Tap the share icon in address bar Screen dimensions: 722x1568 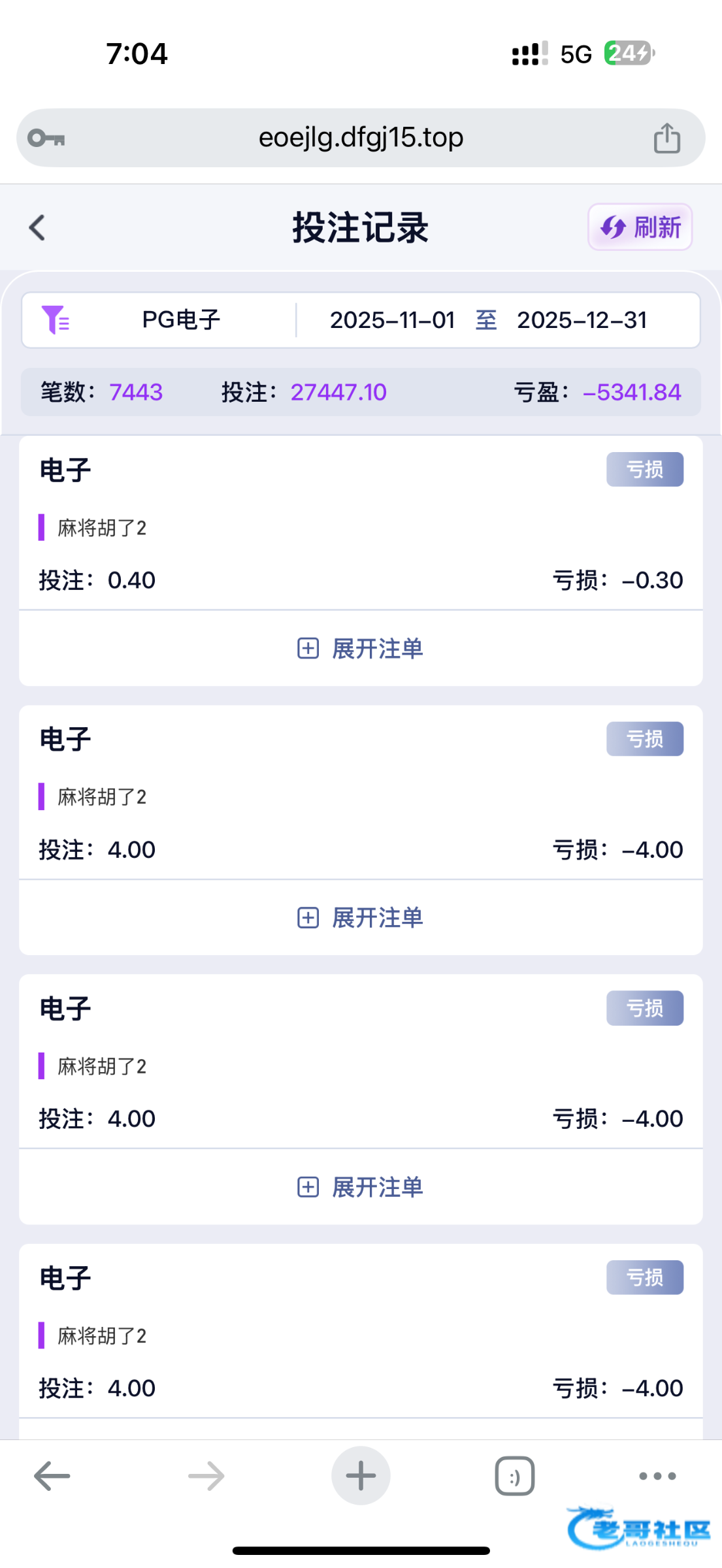pyautogui.click(x=666, y=138)
